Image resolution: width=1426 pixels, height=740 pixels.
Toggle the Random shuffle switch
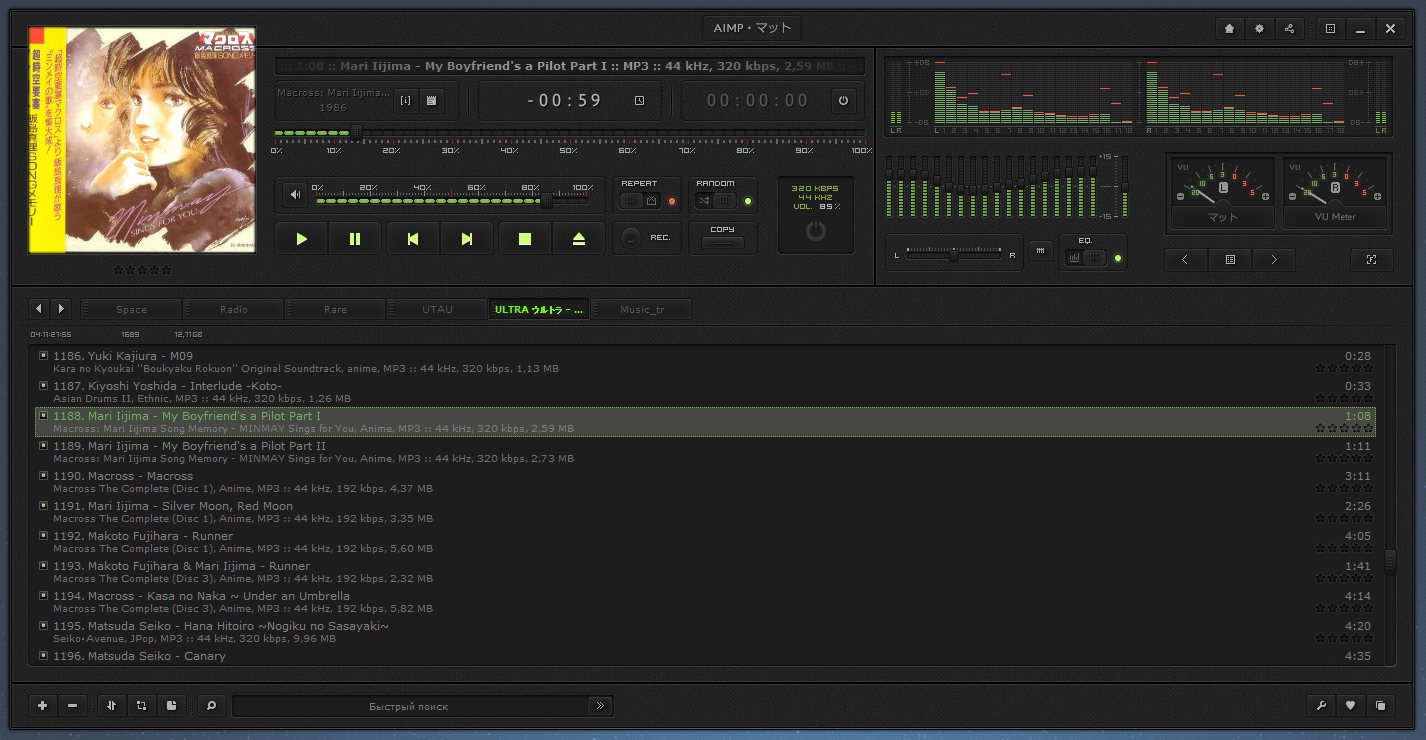point(716,201)
